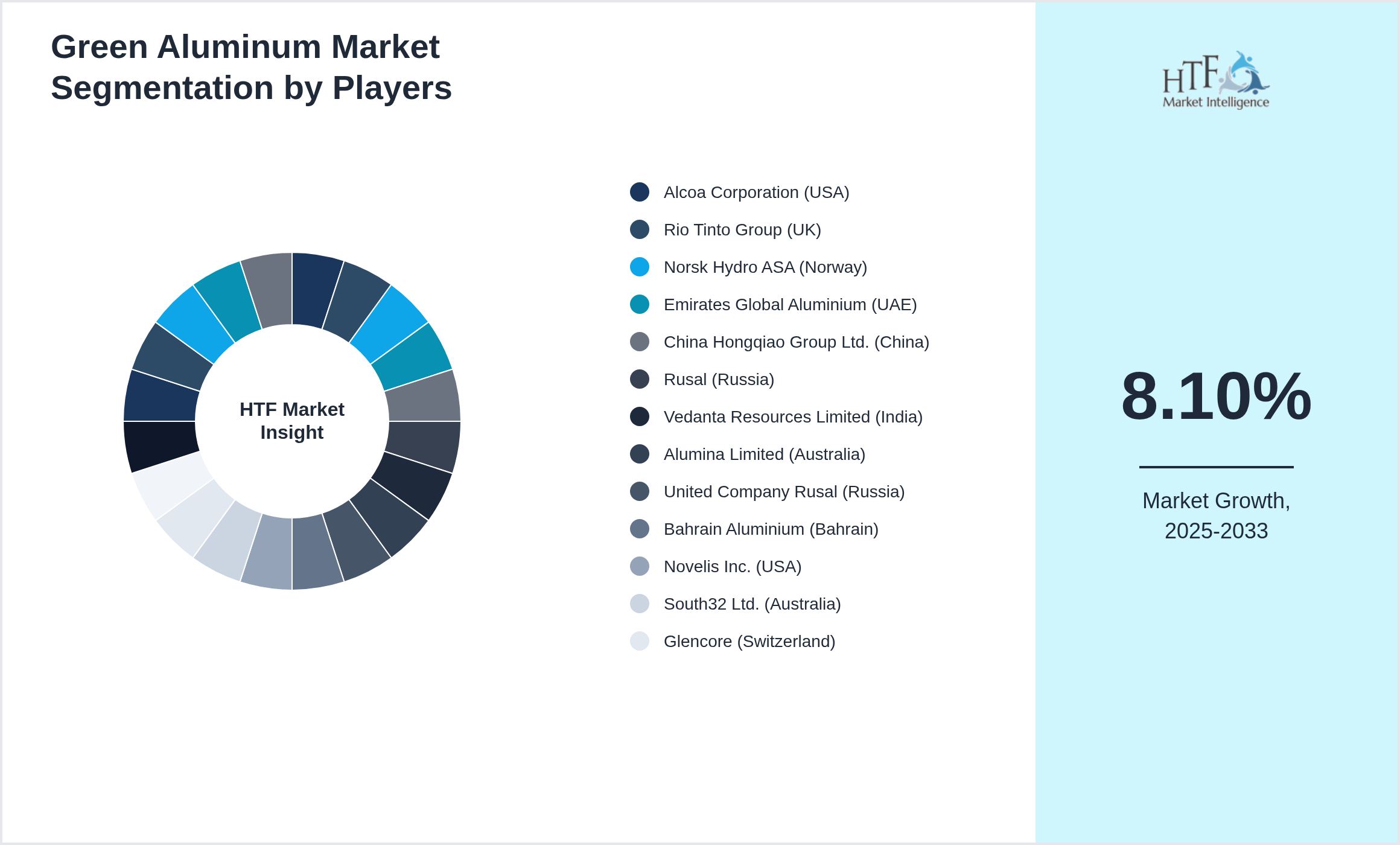Screen dimensions: 1400x845
Task: Expand the United Company Rusal legend item
Action: click(x=784, y=491)
